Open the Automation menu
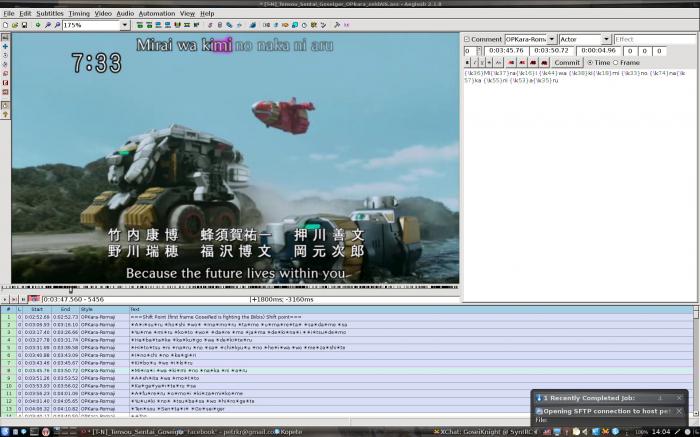Image resolution: width=700 pixels, height=437 pixels. click(x=157, y=13)
